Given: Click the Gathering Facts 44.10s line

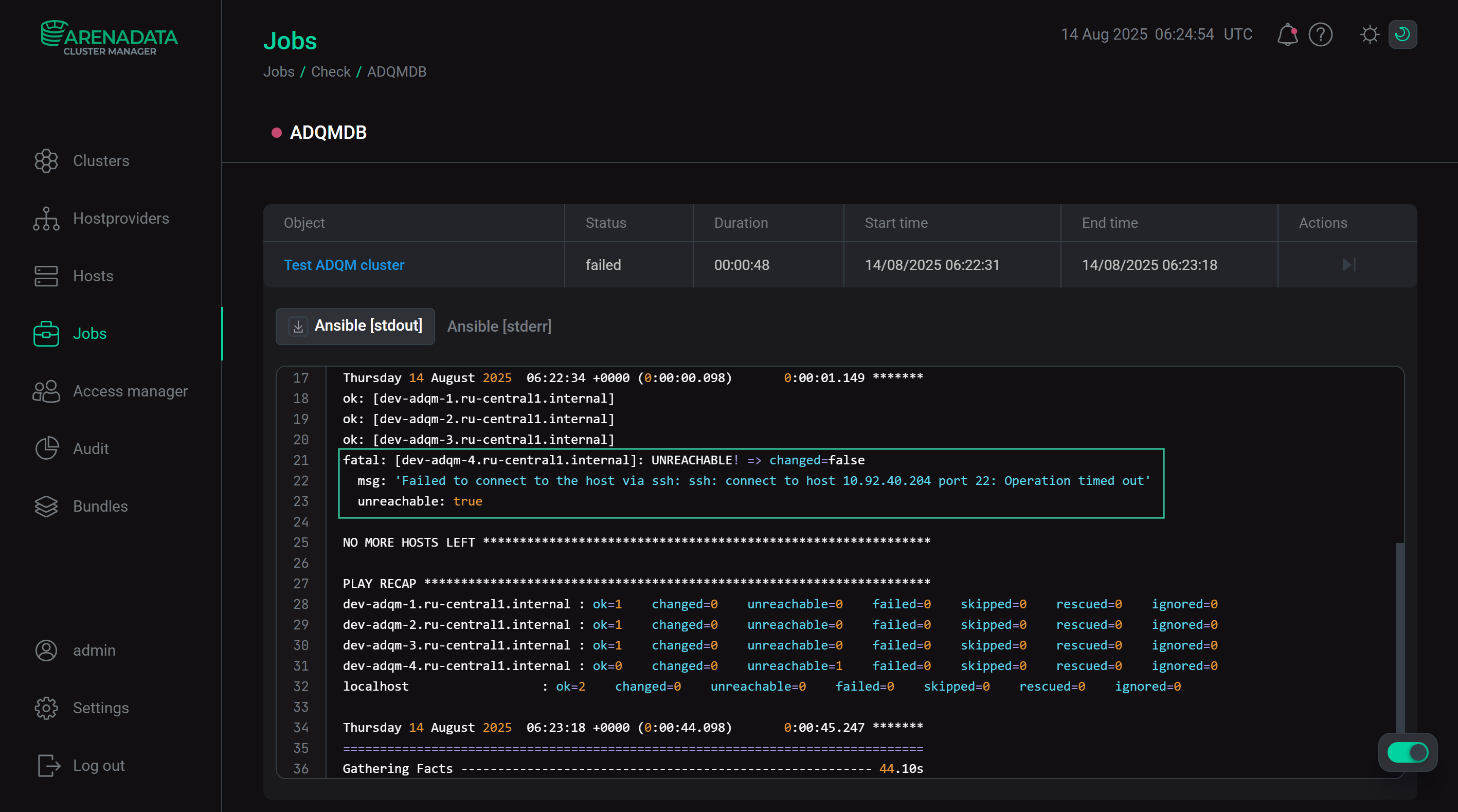Looking at the screenshot, I should [x=633, y=768].
